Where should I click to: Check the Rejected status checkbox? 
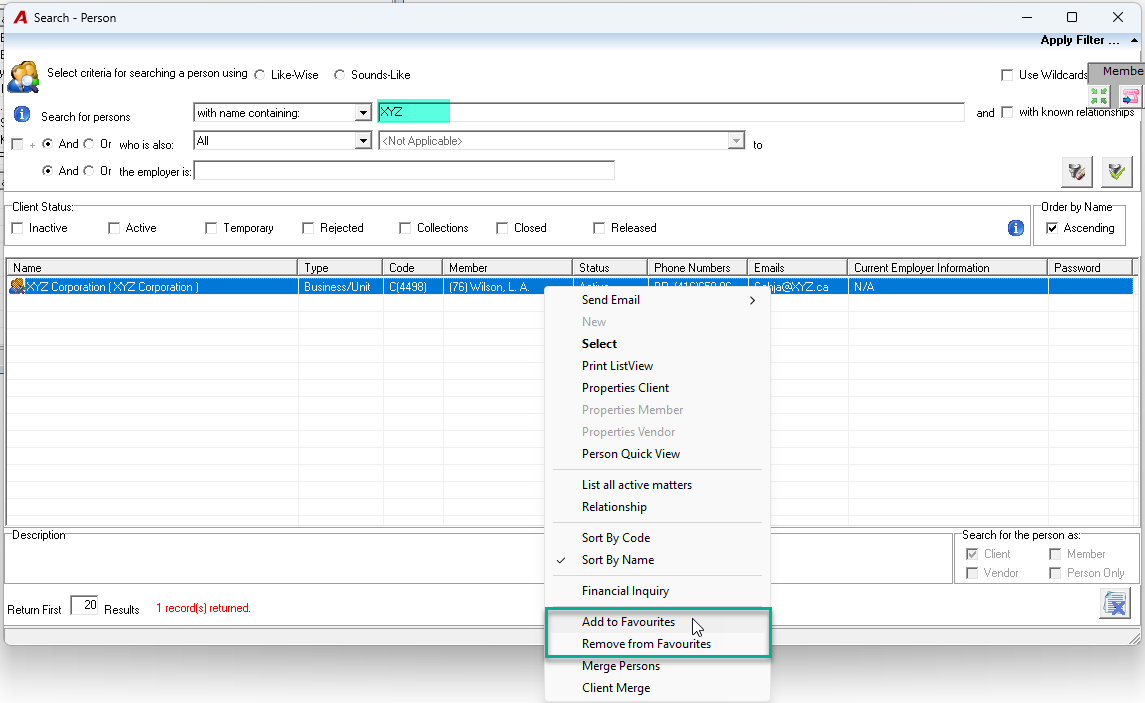click(308, 228)
